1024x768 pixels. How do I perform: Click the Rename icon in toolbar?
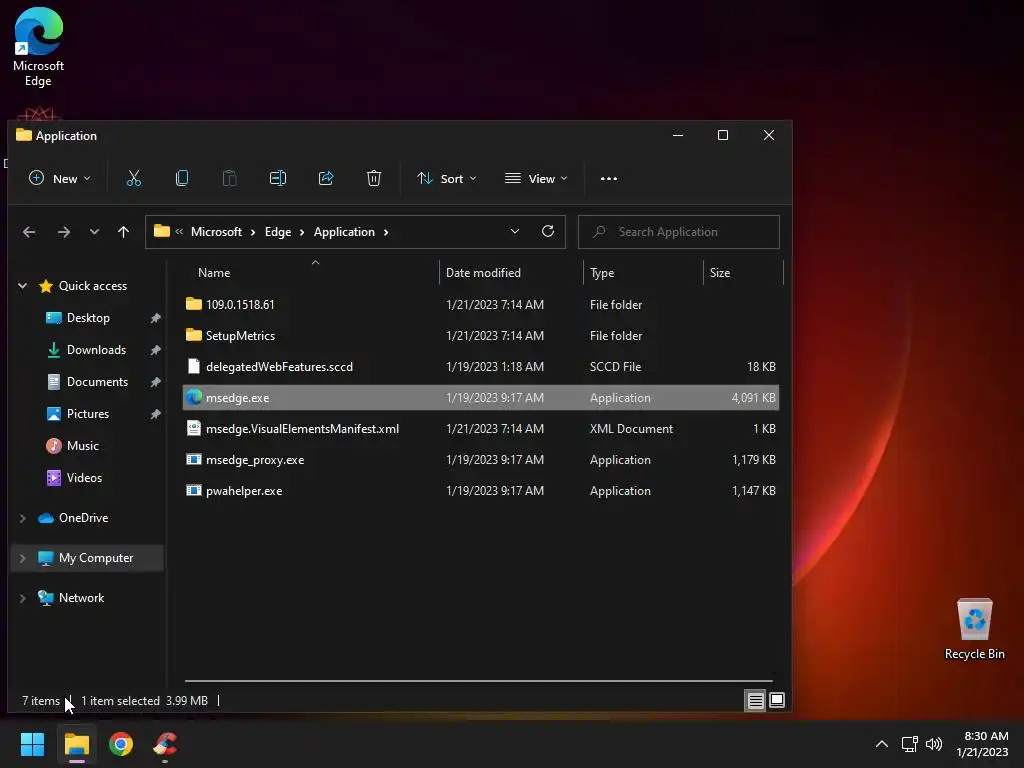tap(278, 178)
